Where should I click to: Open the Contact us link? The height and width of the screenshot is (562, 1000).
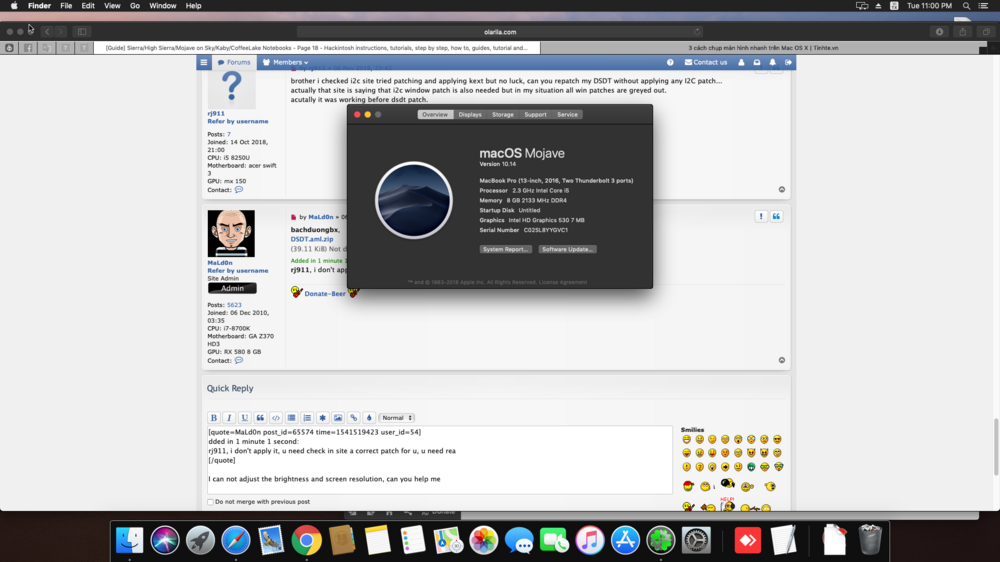[705, 63]
